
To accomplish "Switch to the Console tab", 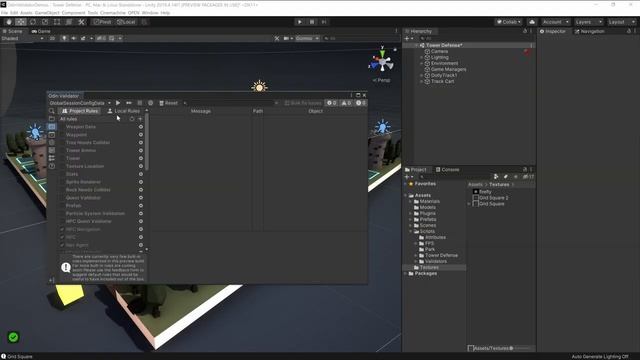I will click(447, 169).
